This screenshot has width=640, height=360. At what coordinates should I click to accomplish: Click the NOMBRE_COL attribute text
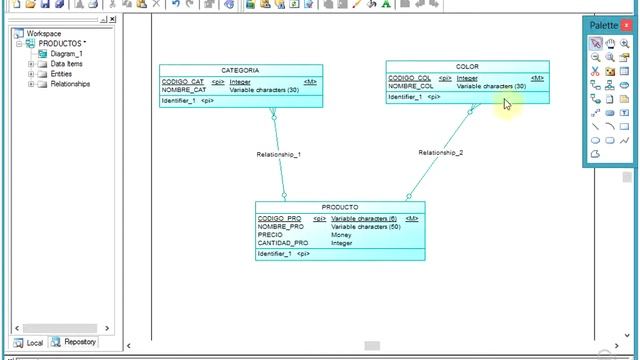click(x=411, y=86)
